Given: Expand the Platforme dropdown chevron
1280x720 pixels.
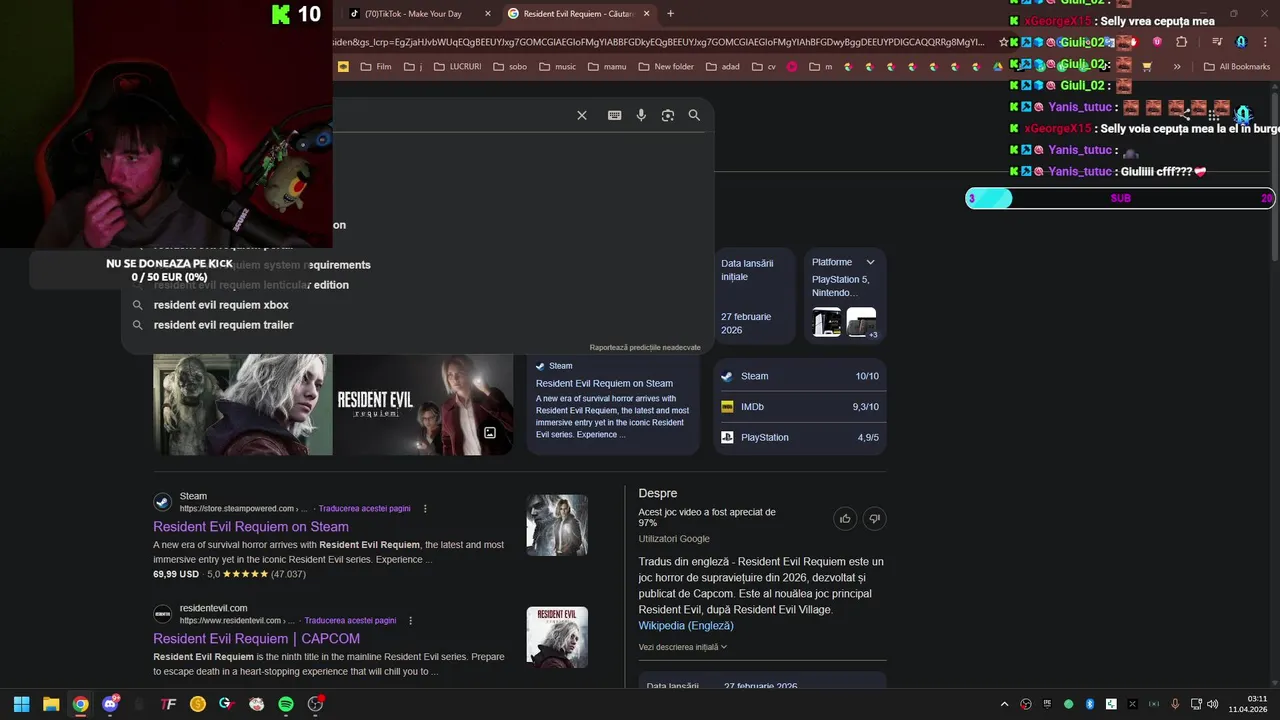Looking at the screenshot, I should coord(870,262).
